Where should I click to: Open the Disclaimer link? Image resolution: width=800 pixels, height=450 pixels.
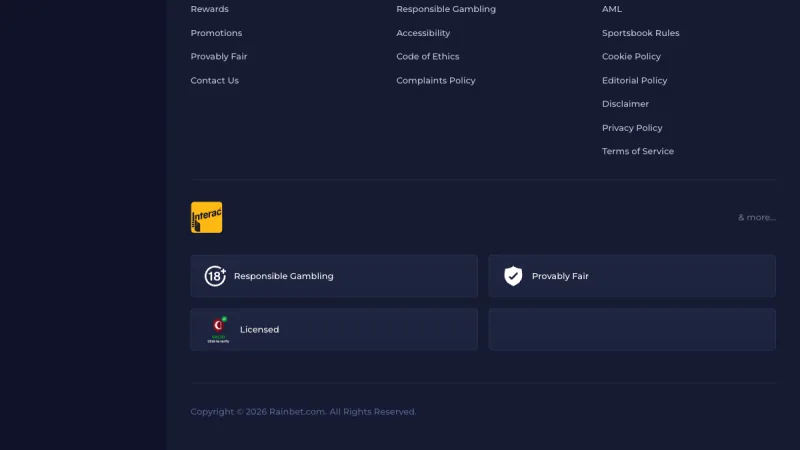(x=625, y=104)
